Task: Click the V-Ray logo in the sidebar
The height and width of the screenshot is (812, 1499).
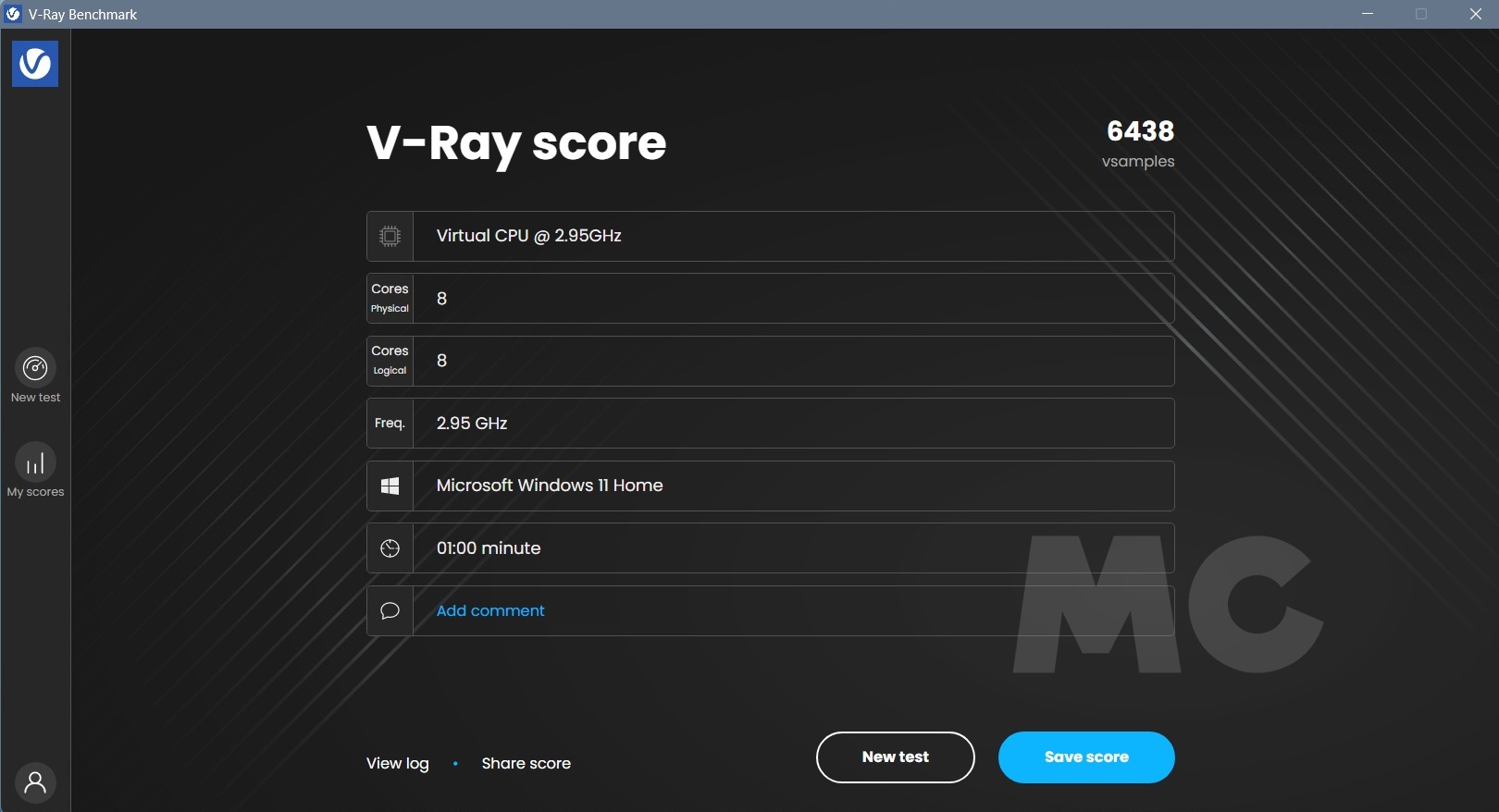Action: coord(35,64)
